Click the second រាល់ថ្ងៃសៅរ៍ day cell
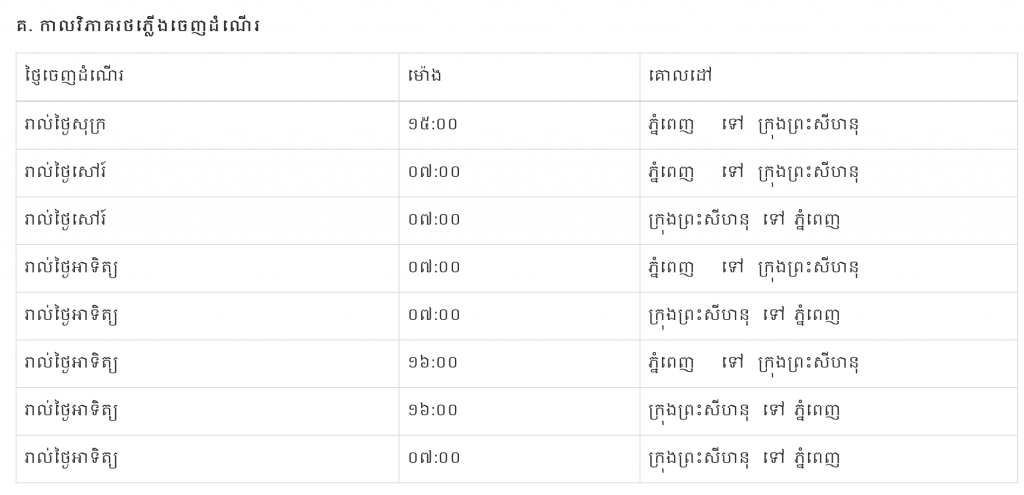1024x495 pixels. pos(66,220)
